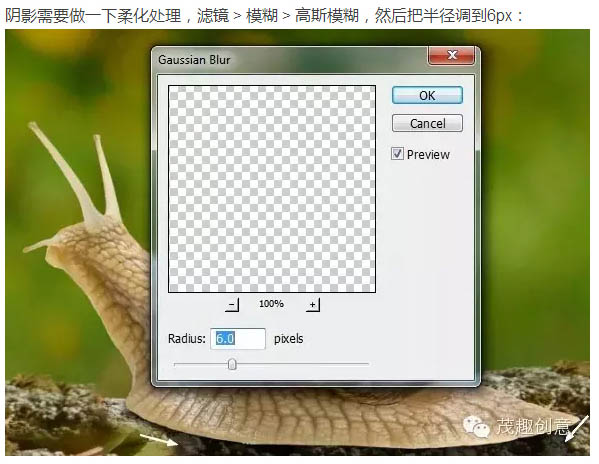Screen dimensions: 599x464
Task: Click the Radius label text
Action: coord(186,339)
